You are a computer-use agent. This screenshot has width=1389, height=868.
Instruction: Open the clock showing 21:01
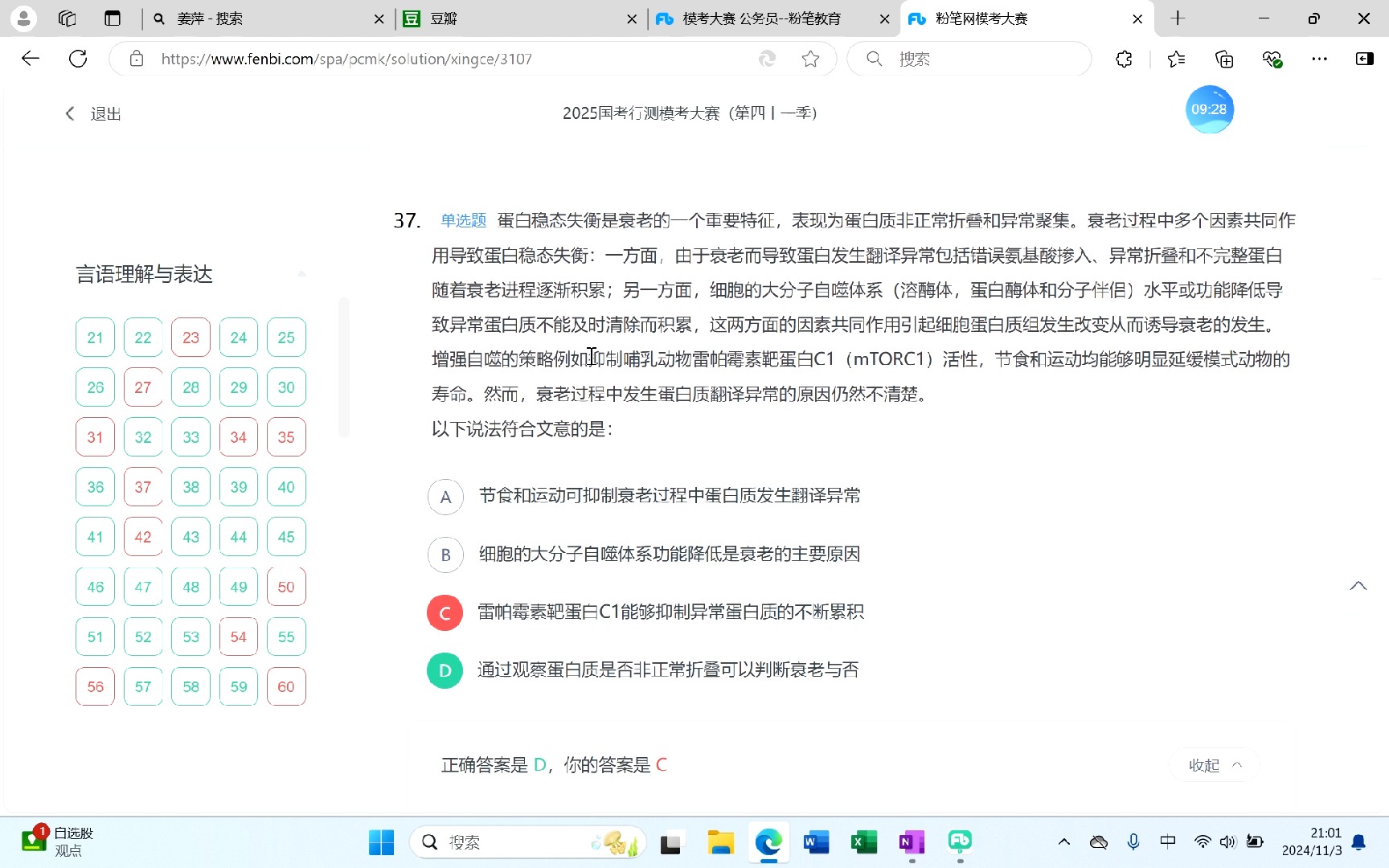[1312, 841]
